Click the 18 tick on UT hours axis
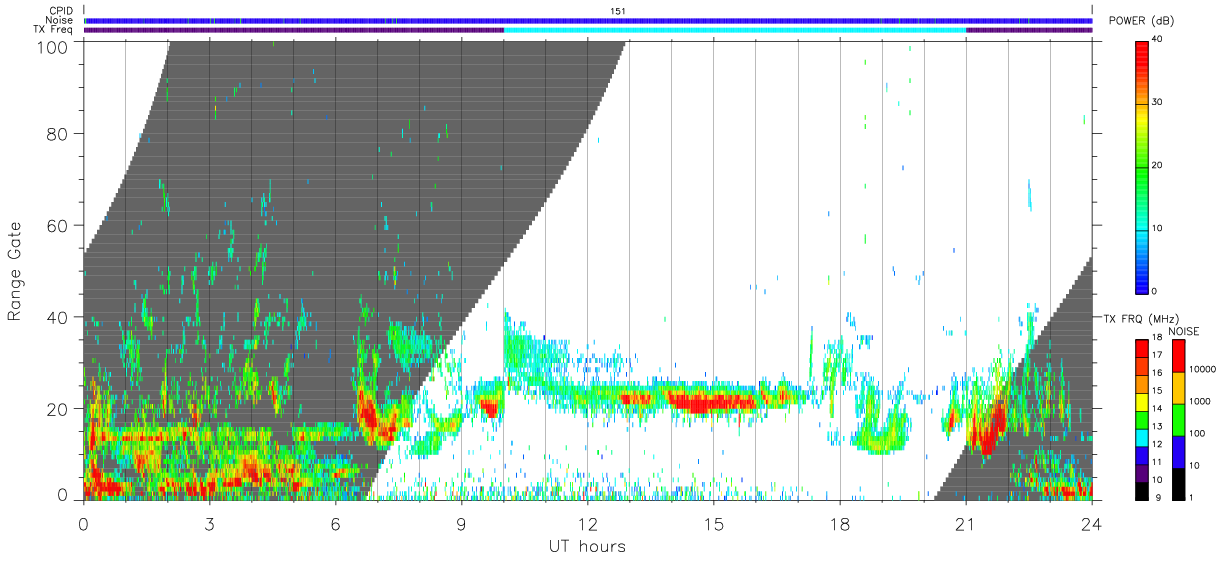 (839, 523)
